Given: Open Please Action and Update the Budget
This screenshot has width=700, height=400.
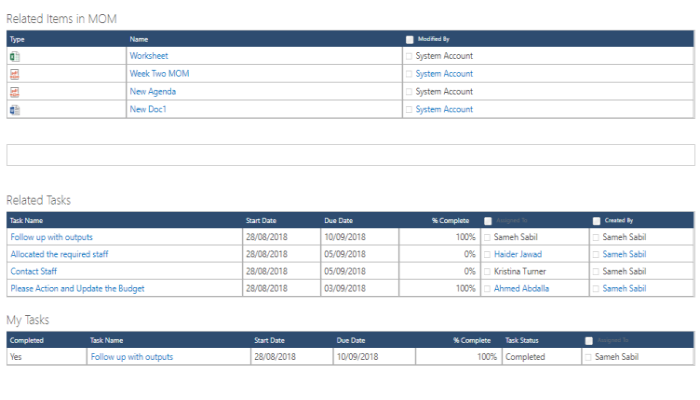Looking at the screenshot, I should coord(77,288).
